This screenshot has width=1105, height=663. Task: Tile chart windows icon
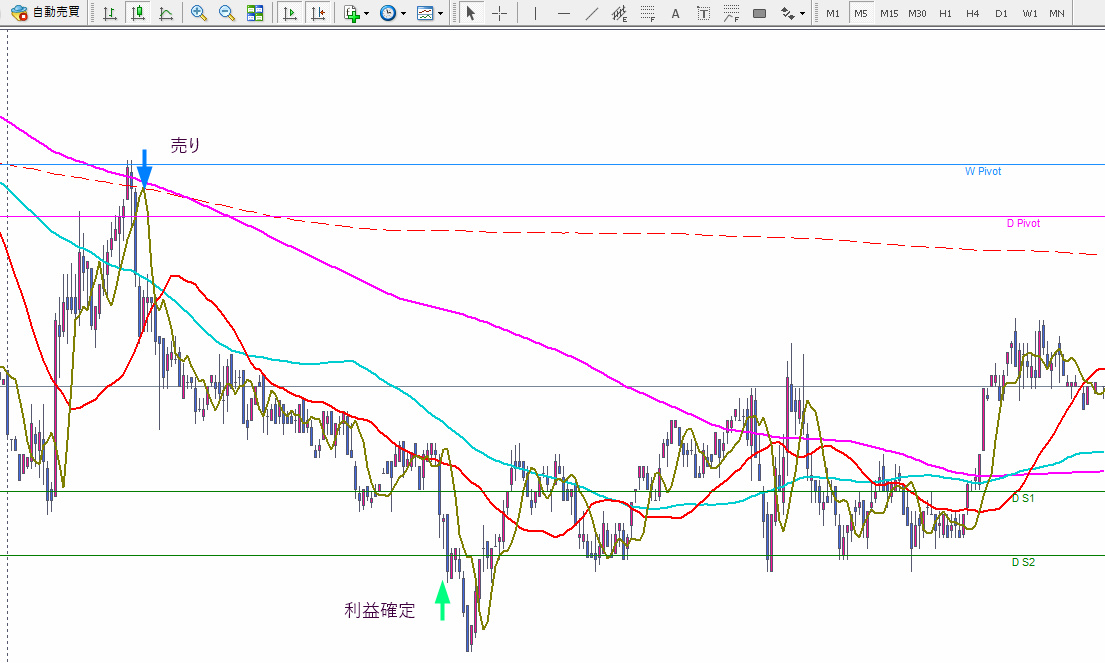(255, 13)
